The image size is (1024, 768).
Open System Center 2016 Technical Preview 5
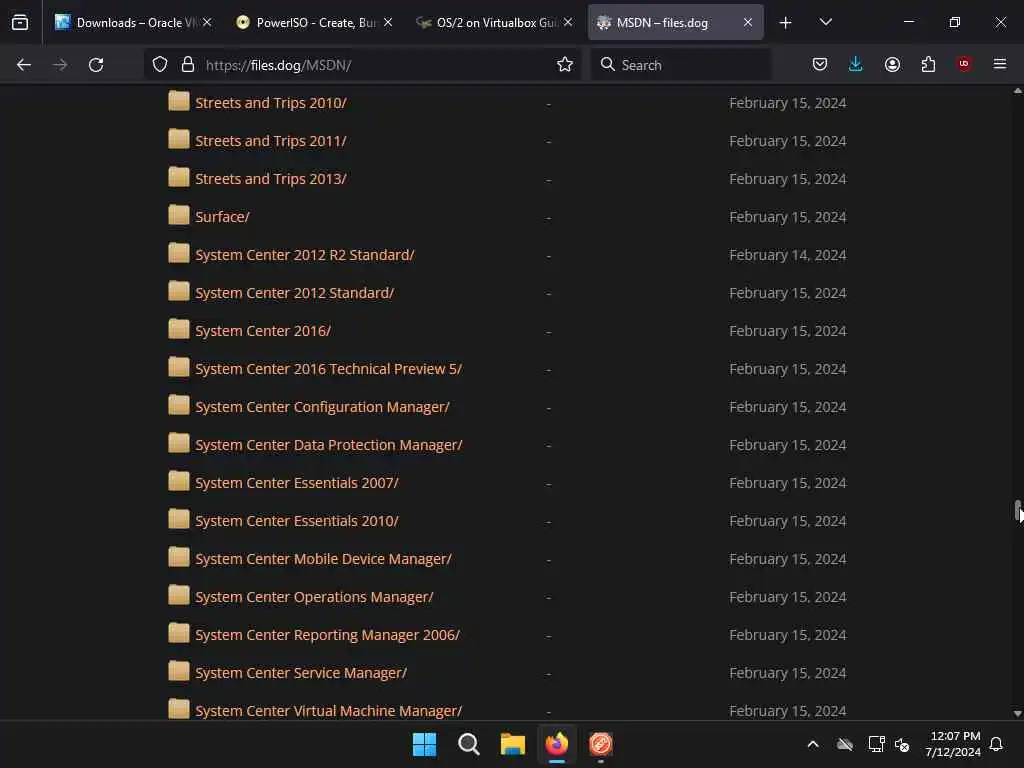pyautogui.click(x=328, y=369)
